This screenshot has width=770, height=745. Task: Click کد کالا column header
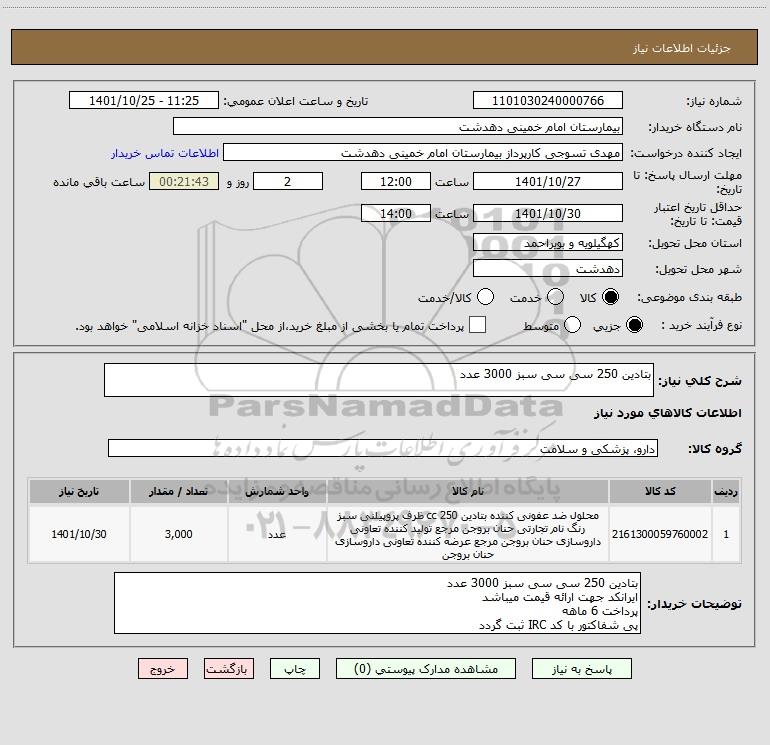[x=660, y=491]
